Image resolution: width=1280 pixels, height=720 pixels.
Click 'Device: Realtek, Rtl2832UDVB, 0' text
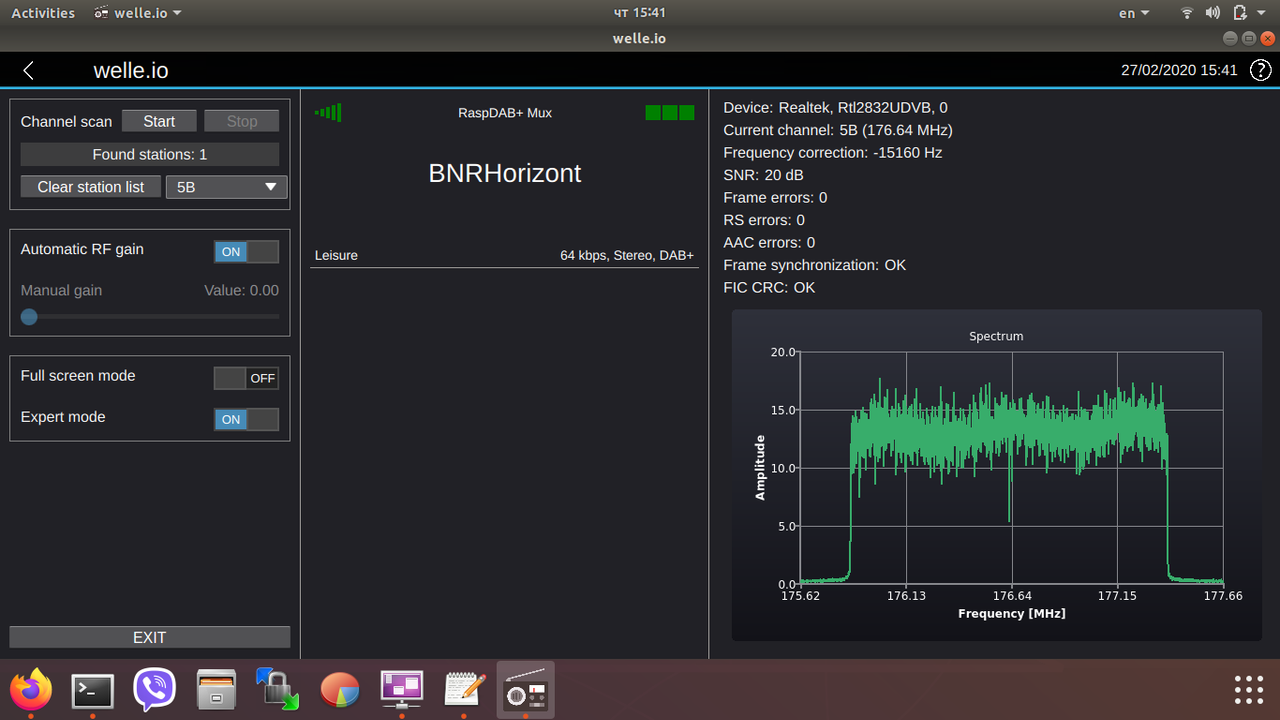835,108
